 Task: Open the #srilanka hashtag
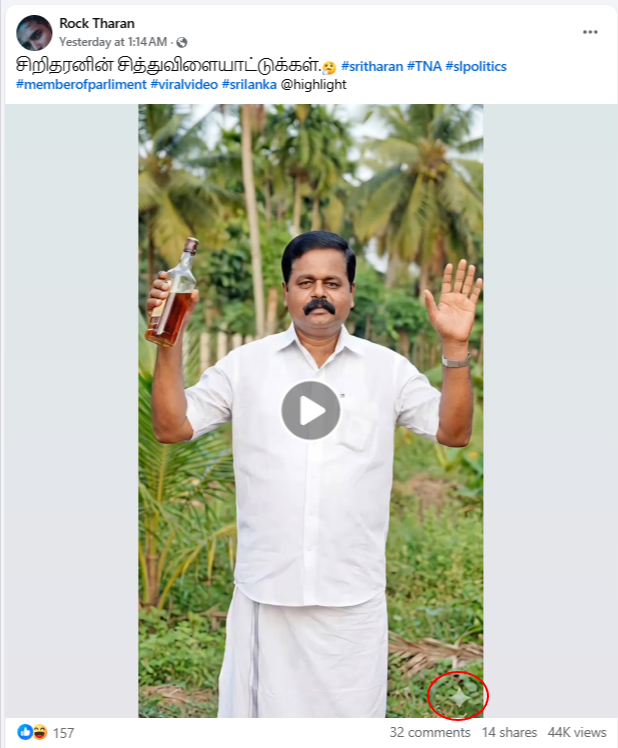point(249,84)
